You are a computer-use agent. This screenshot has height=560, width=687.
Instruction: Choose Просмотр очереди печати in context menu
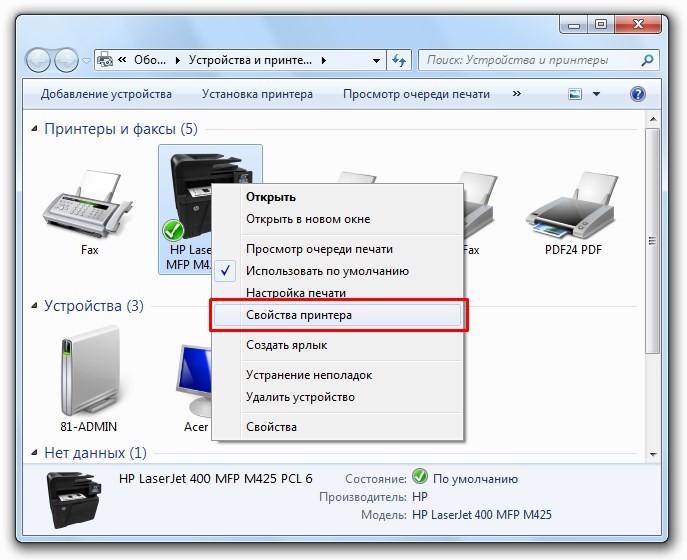click(x=337, y=249)
